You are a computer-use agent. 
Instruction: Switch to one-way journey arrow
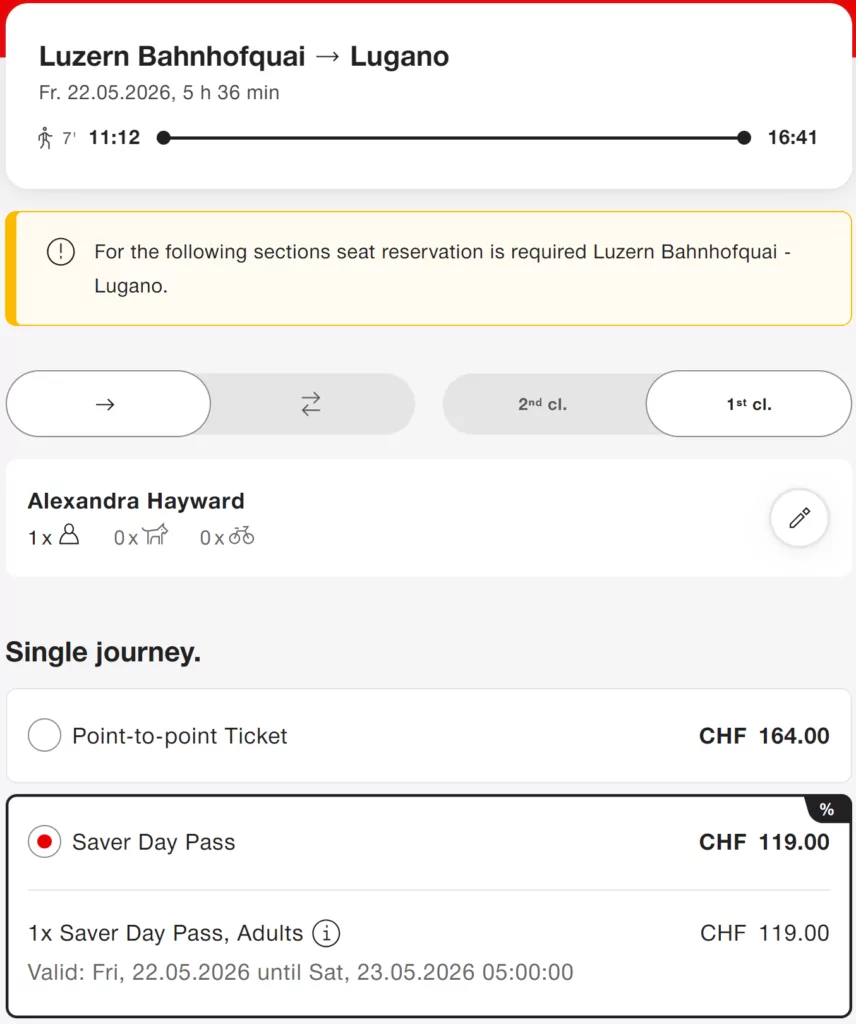(x=108, y=404)
